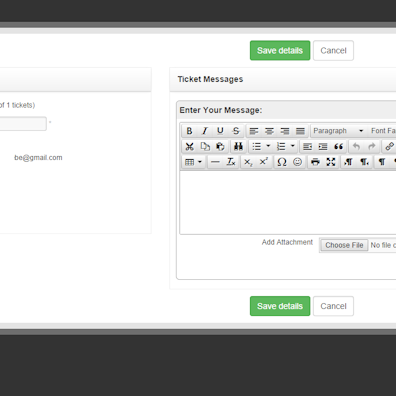The height and width of the screenshot is (396, 396).
Task: Toggle bold formatting in message editor
Action: coord(189,131)
